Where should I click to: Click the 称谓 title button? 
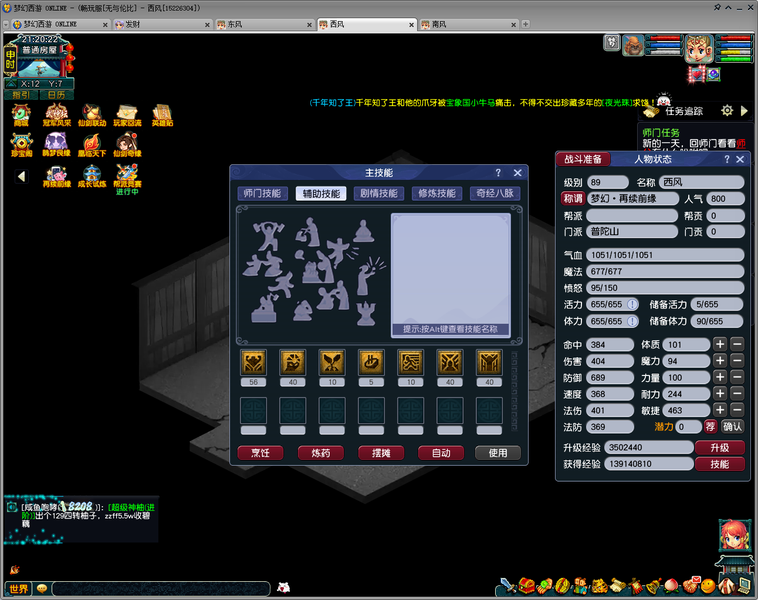573,199
